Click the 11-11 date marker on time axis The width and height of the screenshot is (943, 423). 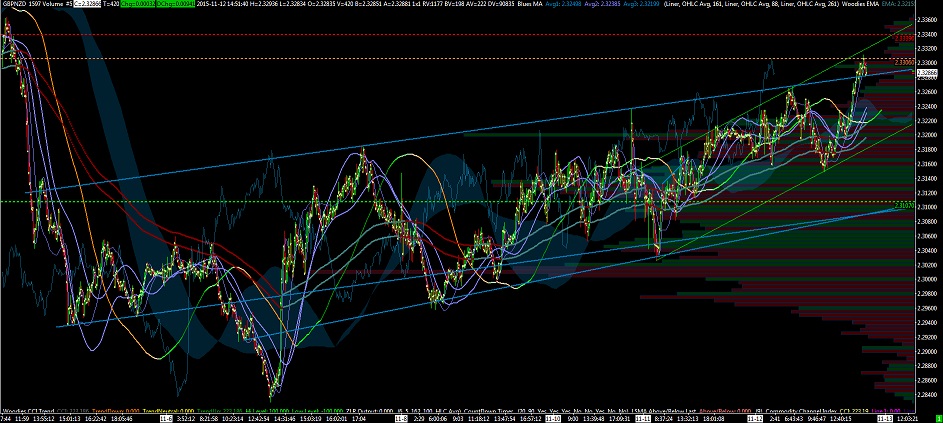(x=643, y=418)
